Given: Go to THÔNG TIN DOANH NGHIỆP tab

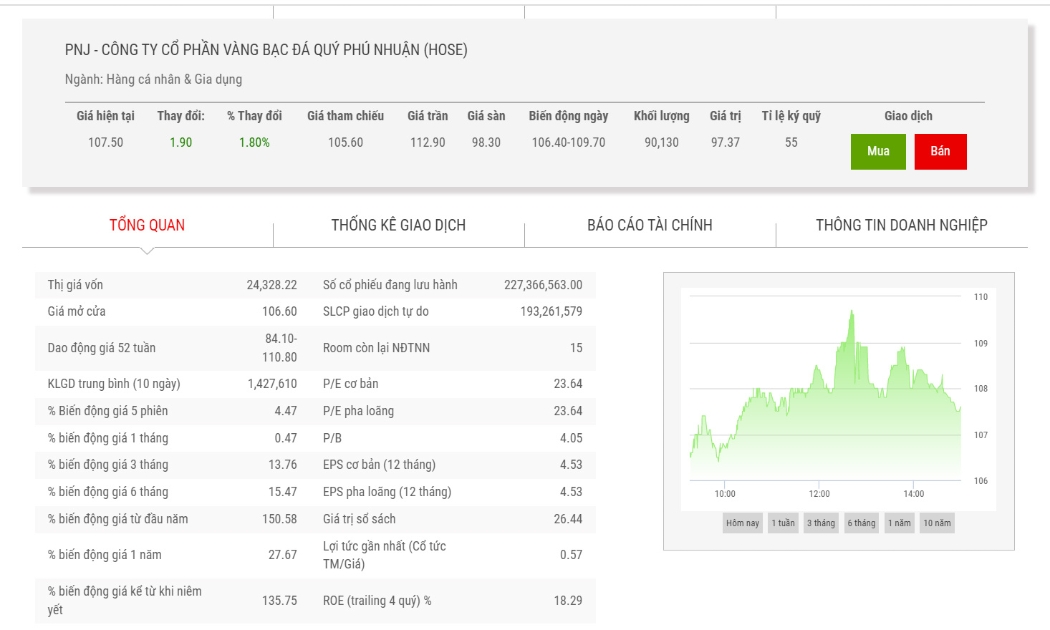Looking at the screenshot, I should [901, 225].
